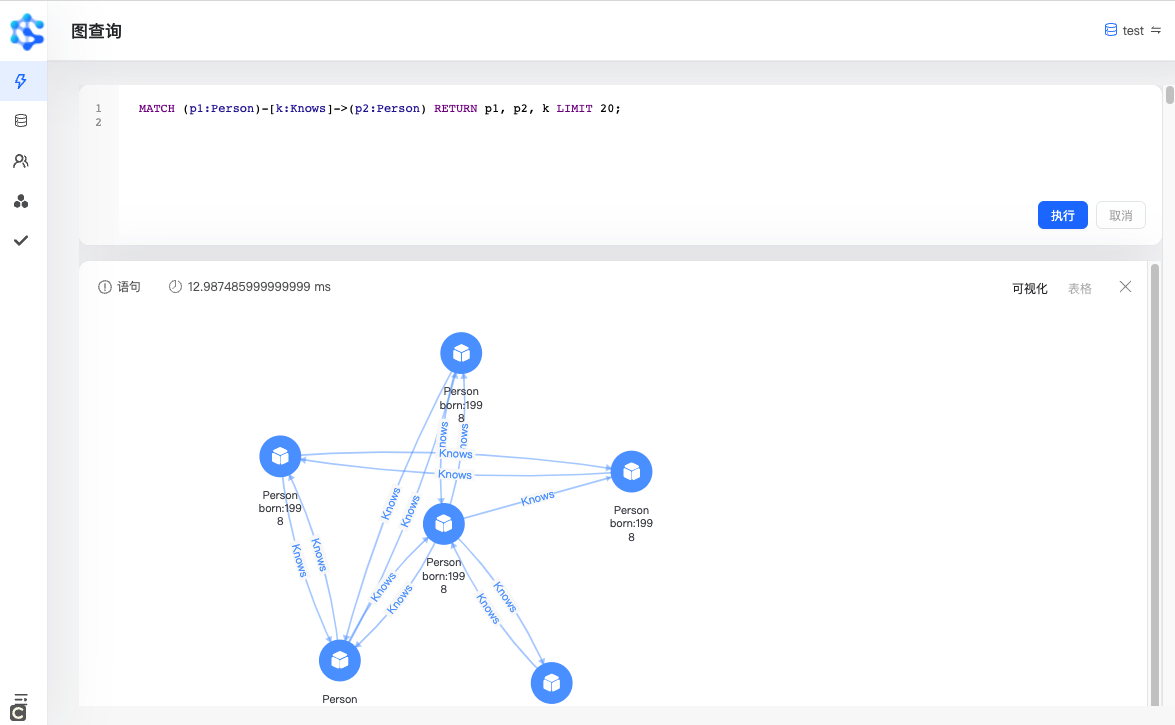This screenshot has height=725, width=1175.
Task: Switch to the 可视化 visualization tab
Action: pyautogui.click(x=1029, y=288)
